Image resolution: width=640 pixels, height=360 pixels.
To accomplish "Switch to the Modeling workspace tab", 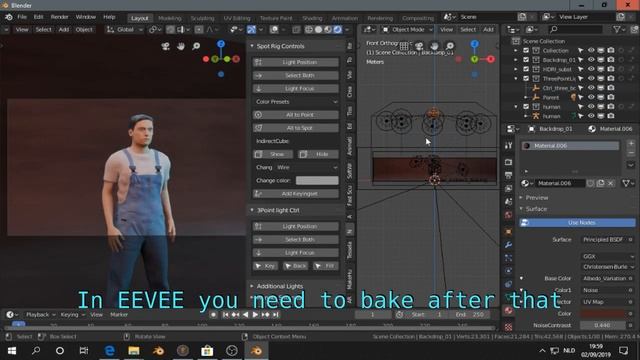I will tap(169, 18).
